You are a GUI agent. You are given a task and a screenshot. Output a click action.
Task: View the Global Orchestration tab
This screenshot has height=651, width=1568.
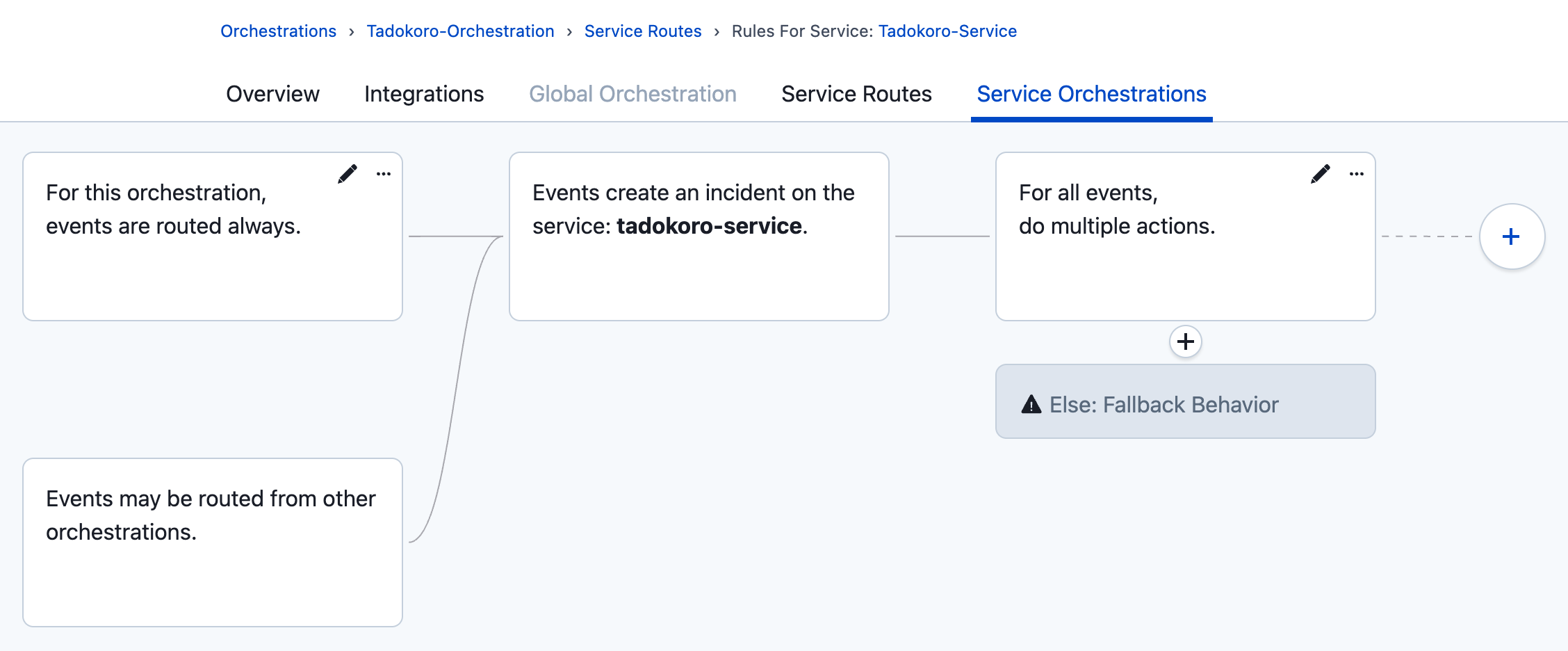click(x=633, y=94)
